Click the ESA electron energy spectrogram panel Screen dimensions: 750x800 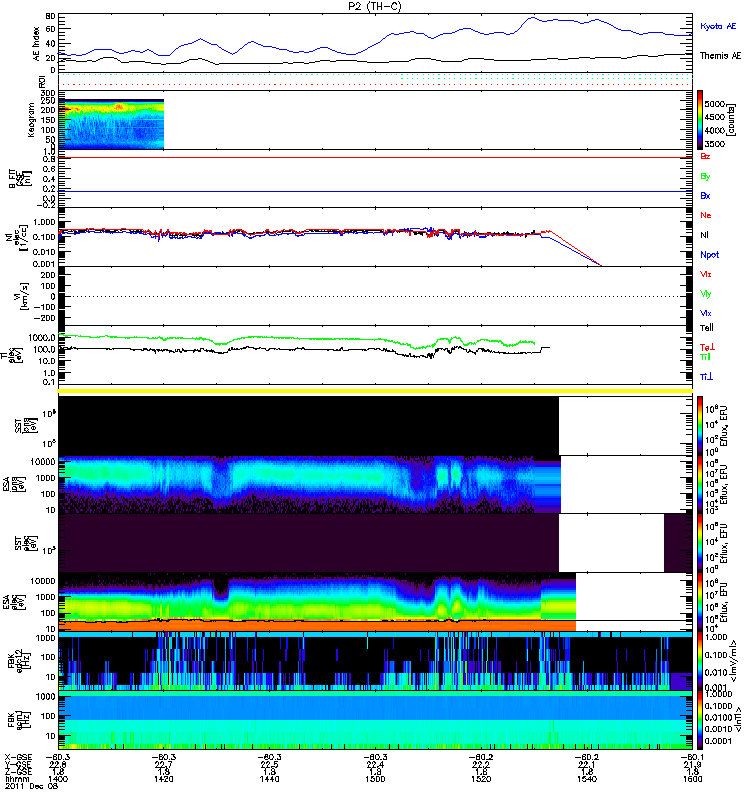coord(317,602)
